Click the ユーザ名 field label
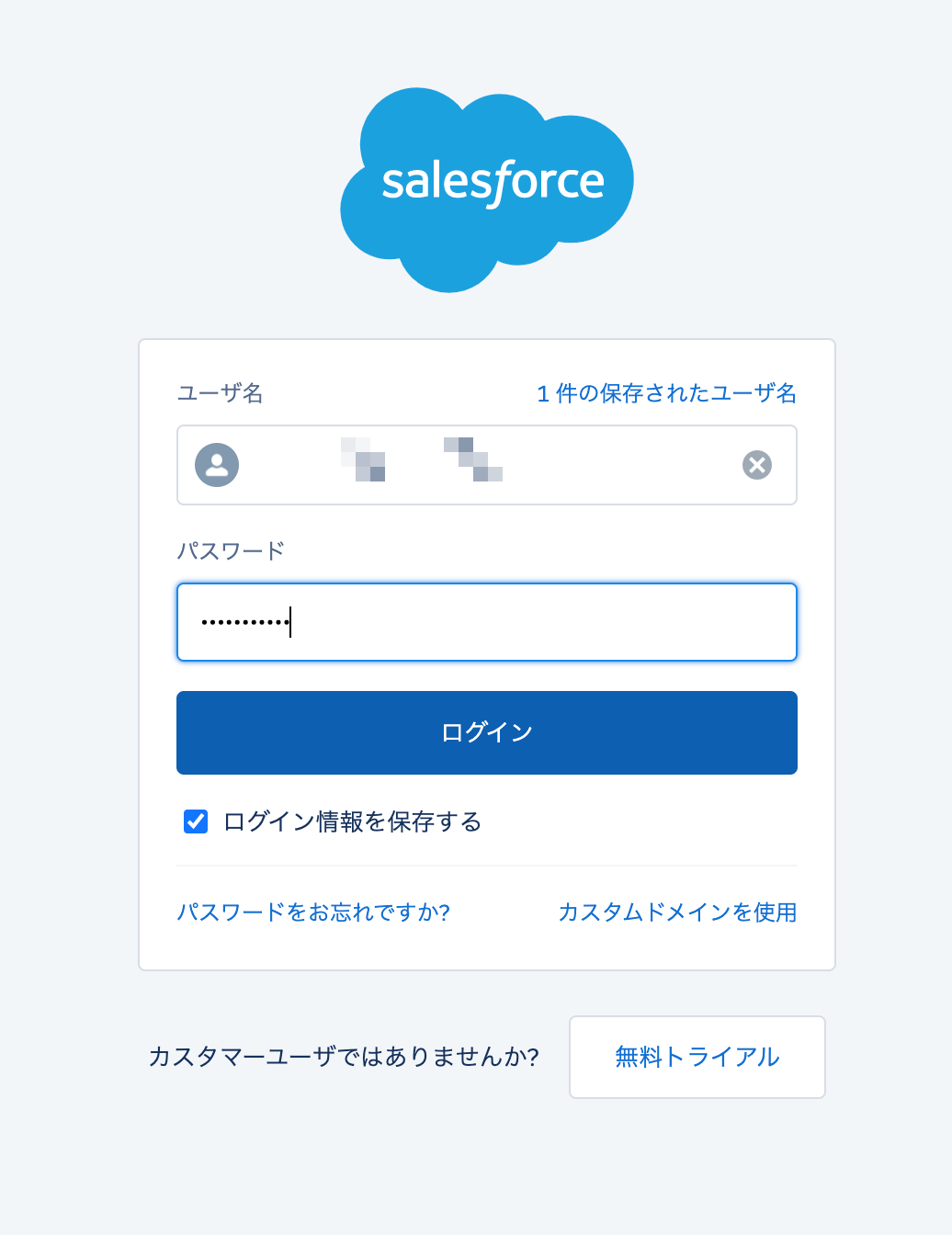Image resolution: width=952 pixels, height=1235 pixels. click(x=221, y=393)
